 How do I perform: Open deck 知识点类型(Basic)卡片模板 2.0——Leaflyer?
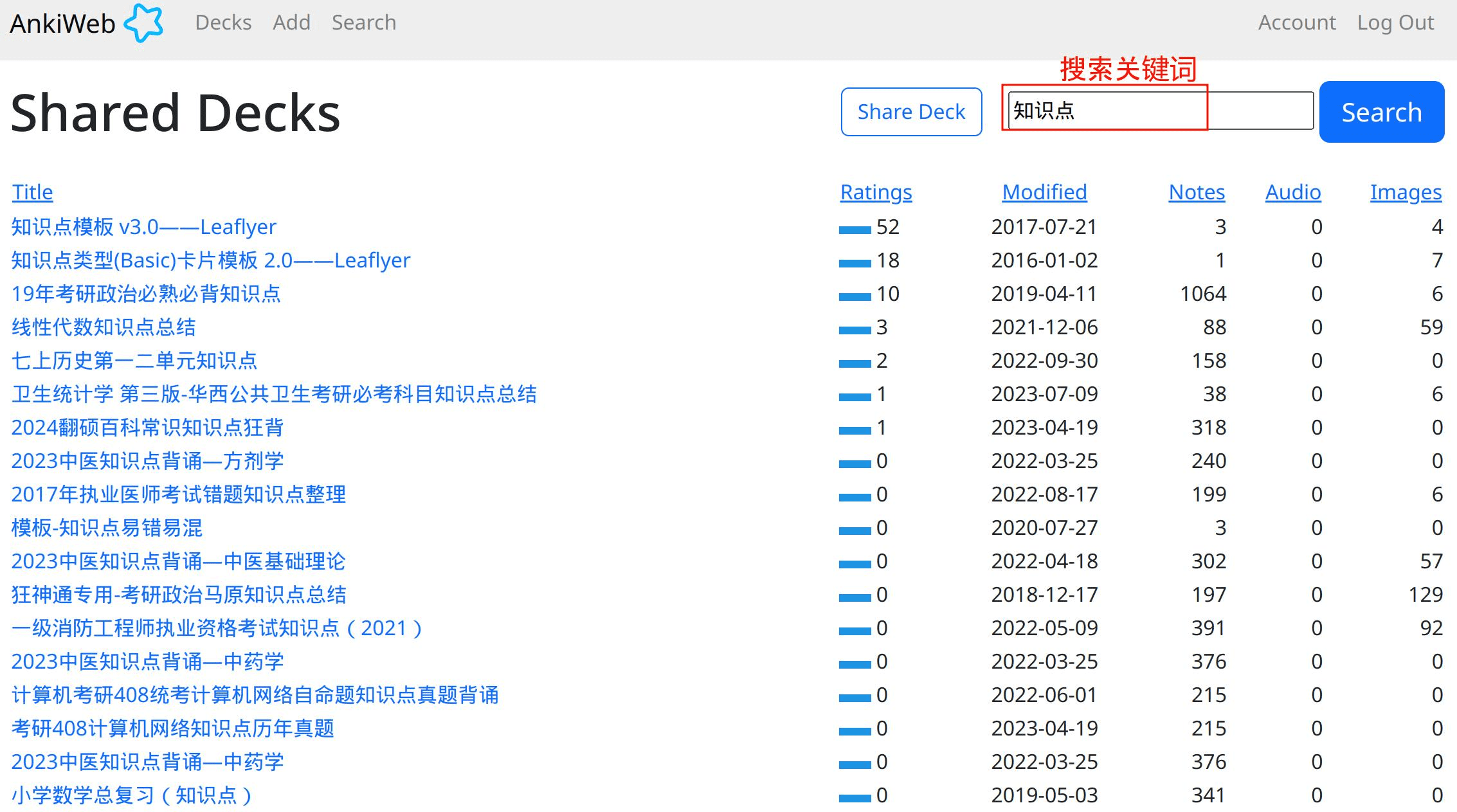pyautogui.click(x=211, y=260)
